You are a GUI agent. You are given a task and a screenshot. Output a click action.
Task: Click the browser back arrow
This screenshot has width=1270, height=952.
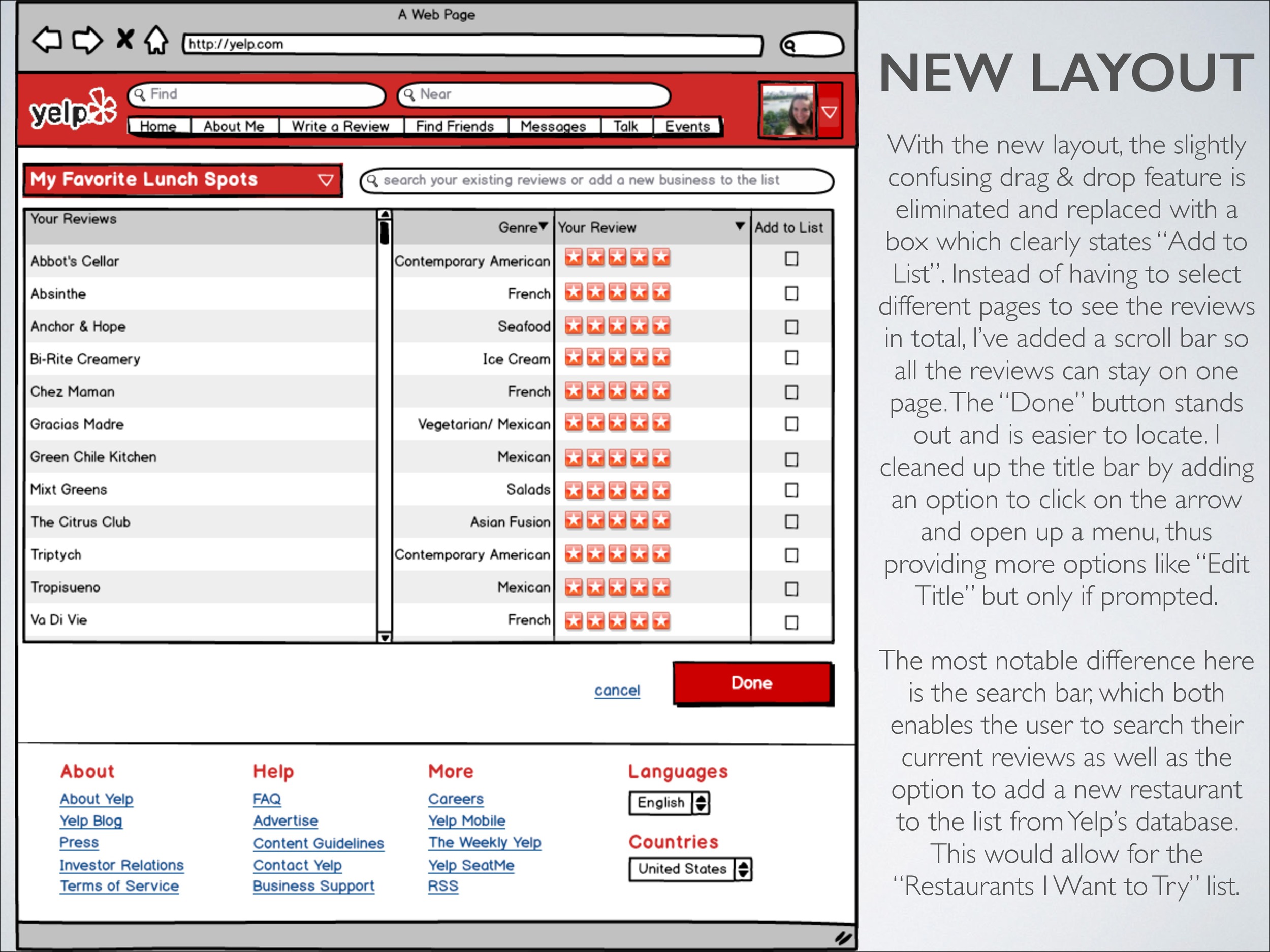[47, 40]
